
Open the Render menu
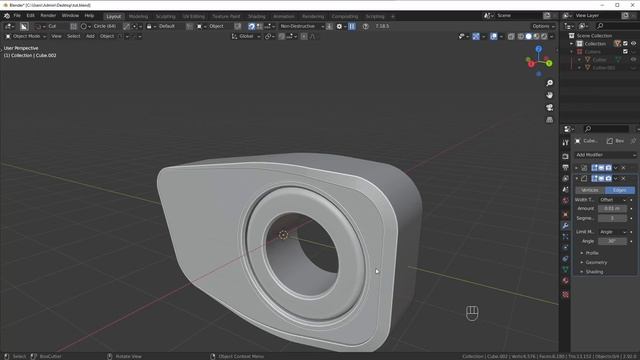(x=48, y=16)
